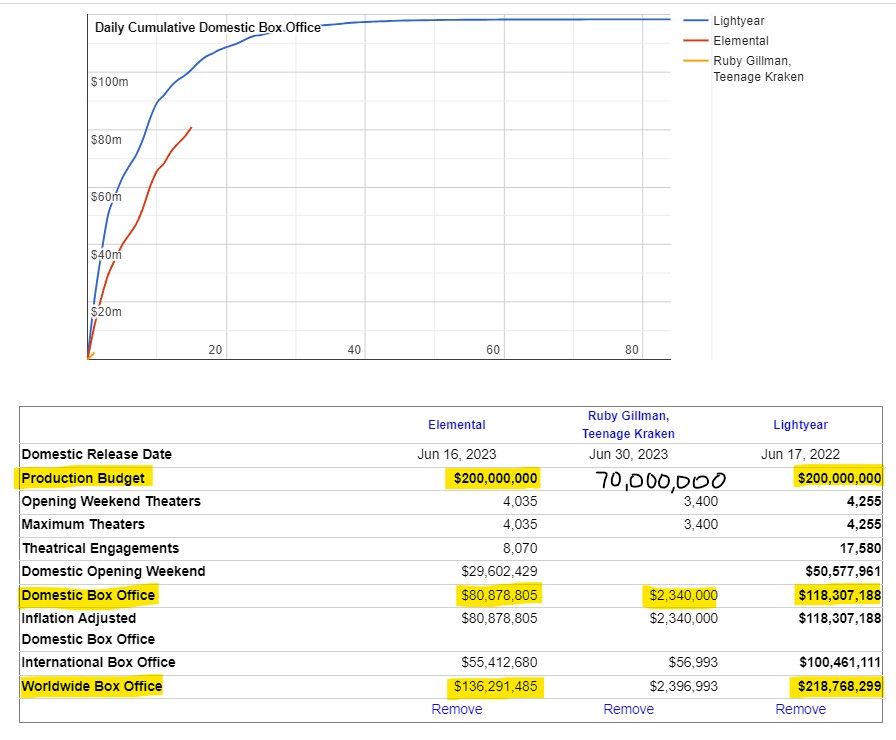The image size is (896, 740).
Task: Remove Elemental from the comparison table
Action: (x=456, y=709)
